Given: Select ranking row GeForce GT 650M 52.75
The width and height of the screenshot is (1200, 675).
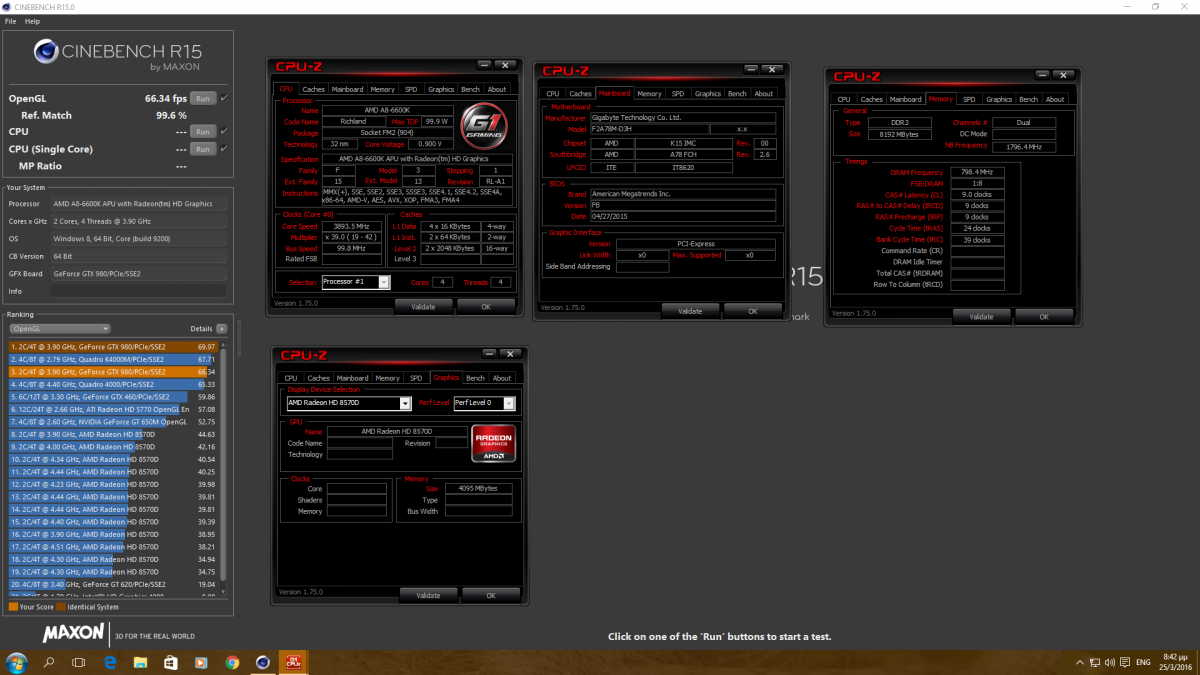Looking at the screenshot, I should (113, 422).
